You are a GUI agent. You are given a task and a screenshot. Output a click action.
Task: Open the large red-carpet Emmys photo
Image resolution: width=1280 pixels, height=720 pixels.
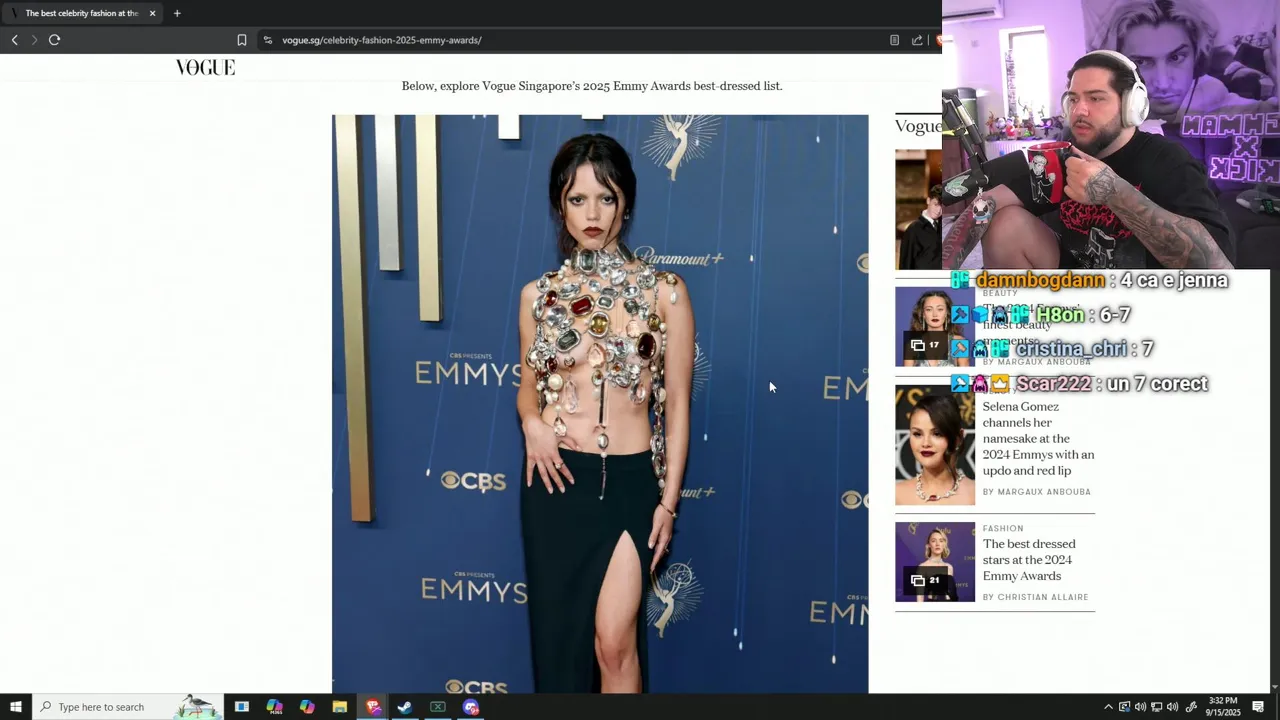coord(600,404)
